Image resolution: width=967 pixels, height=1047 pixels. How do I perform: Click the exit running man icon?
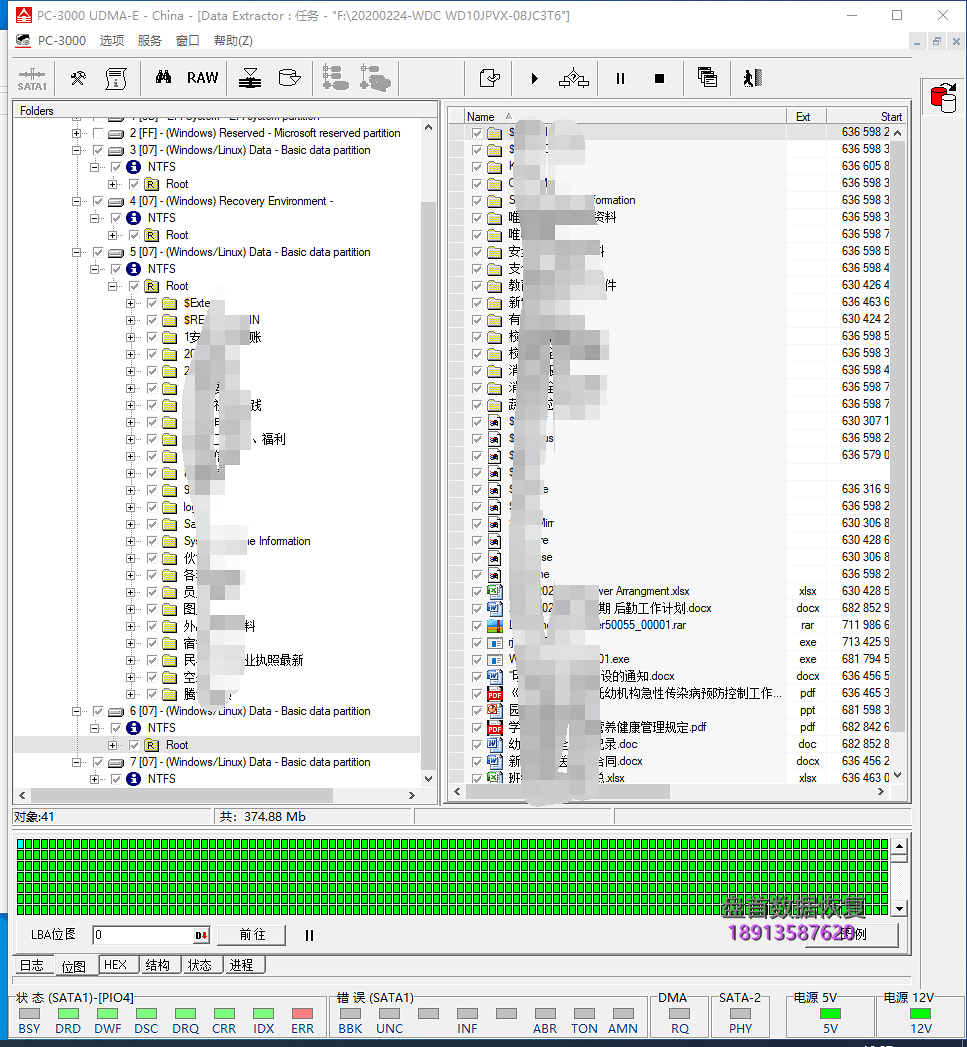[x=752, y=78]
